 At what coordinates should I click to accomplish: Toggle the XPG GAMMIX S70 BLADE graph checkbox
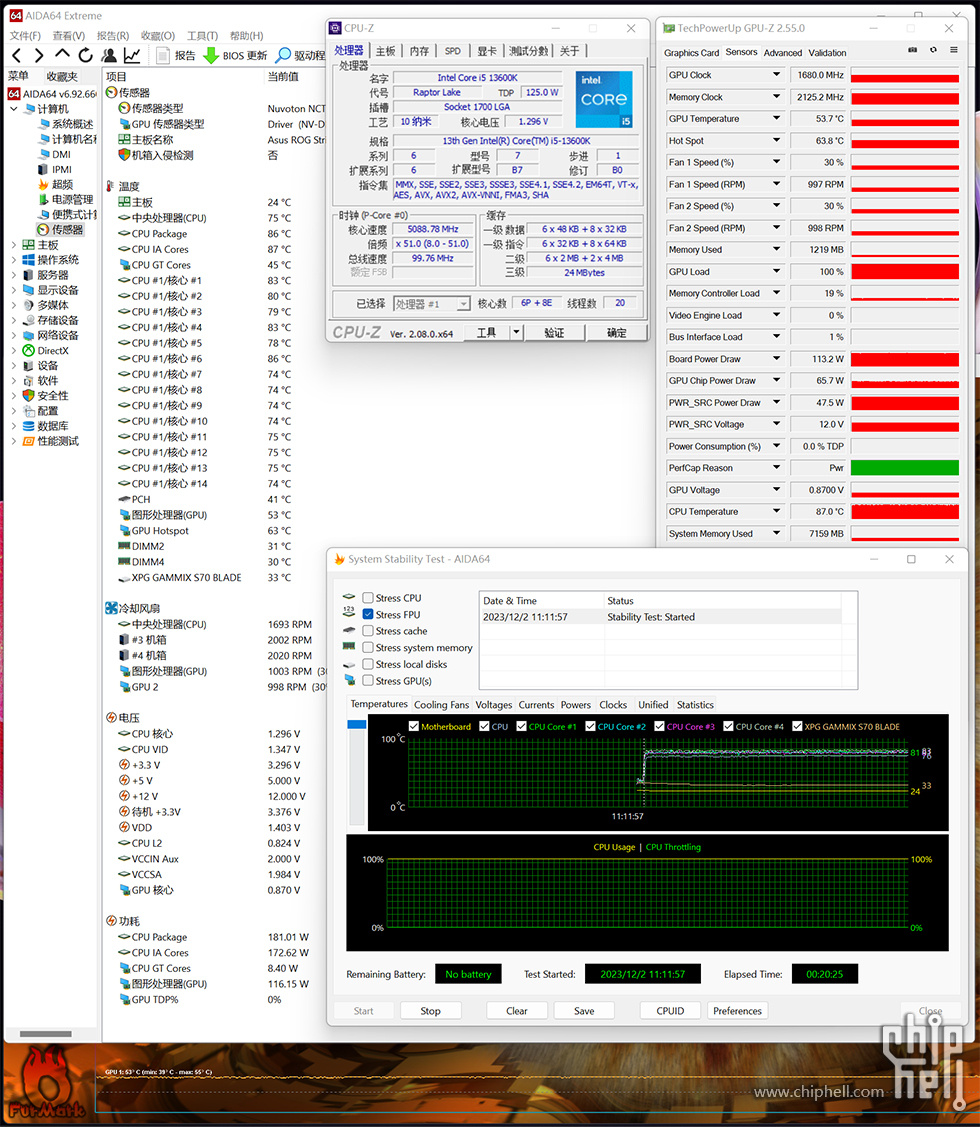pyautogui.click(x=797, y=727)
